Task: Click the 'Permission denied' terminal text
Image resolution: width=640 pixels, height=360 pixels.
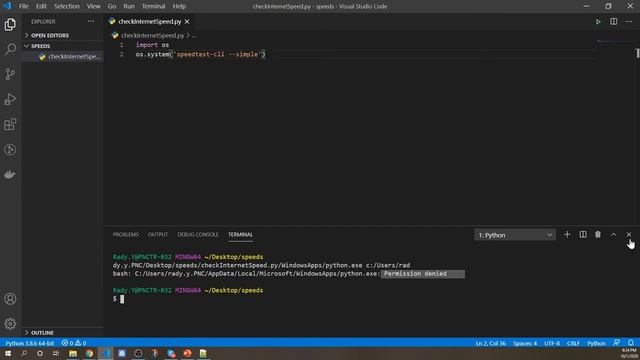Action: coord(415,274)
